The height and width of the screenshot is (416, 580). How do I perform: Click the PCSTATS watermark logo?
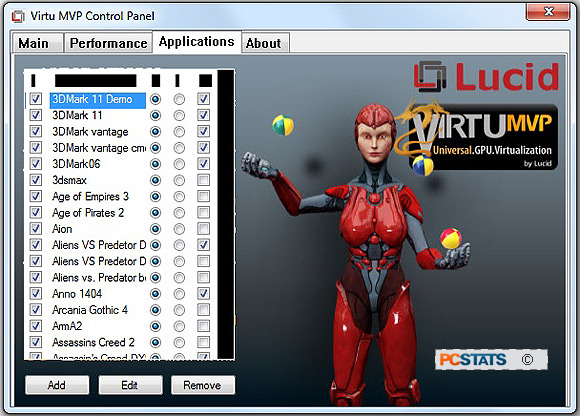click(x=491, y=359)
